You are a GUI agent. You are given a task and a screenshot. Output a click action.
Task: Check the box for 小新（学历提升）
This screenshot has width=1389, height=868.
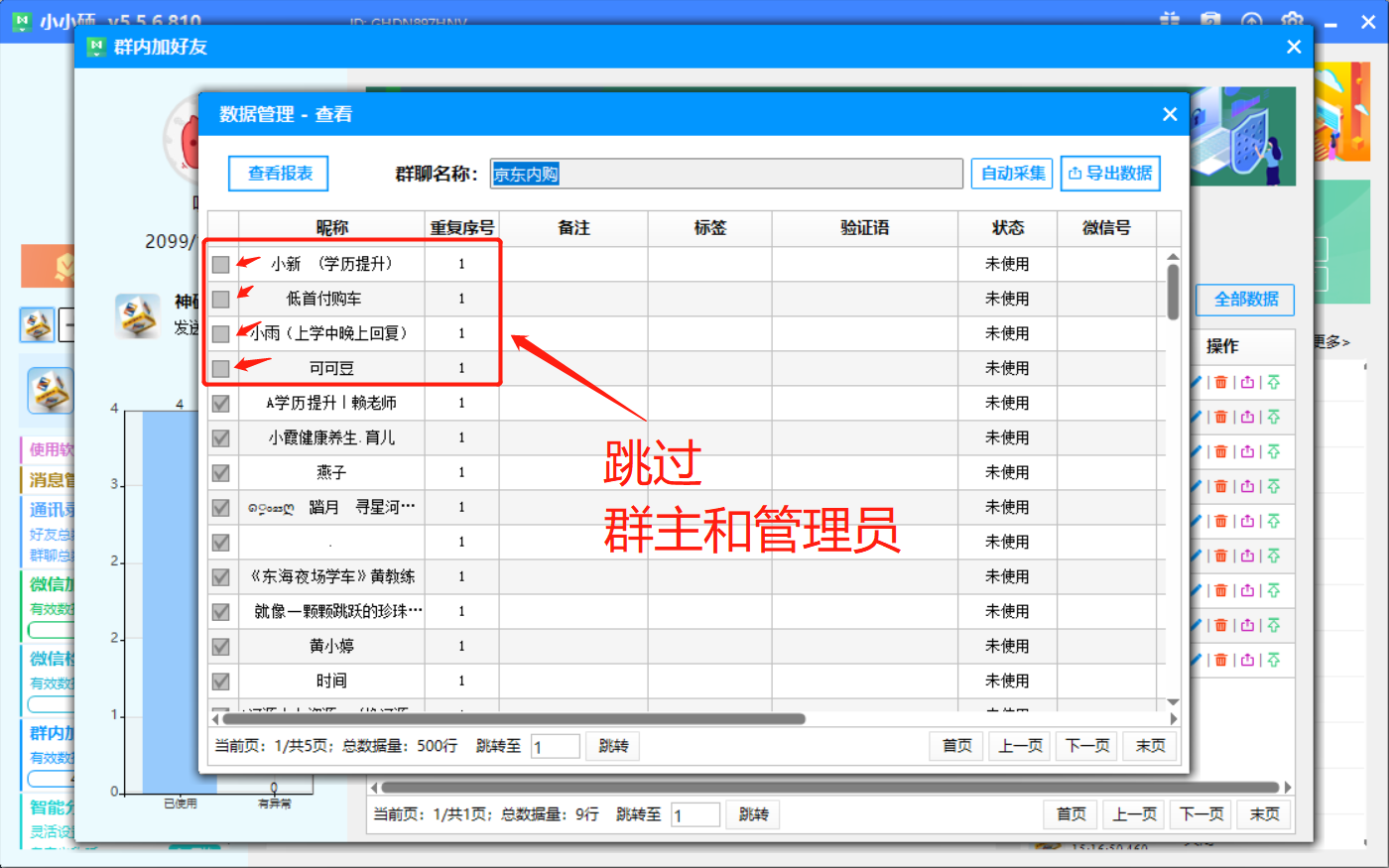(220, 264)
